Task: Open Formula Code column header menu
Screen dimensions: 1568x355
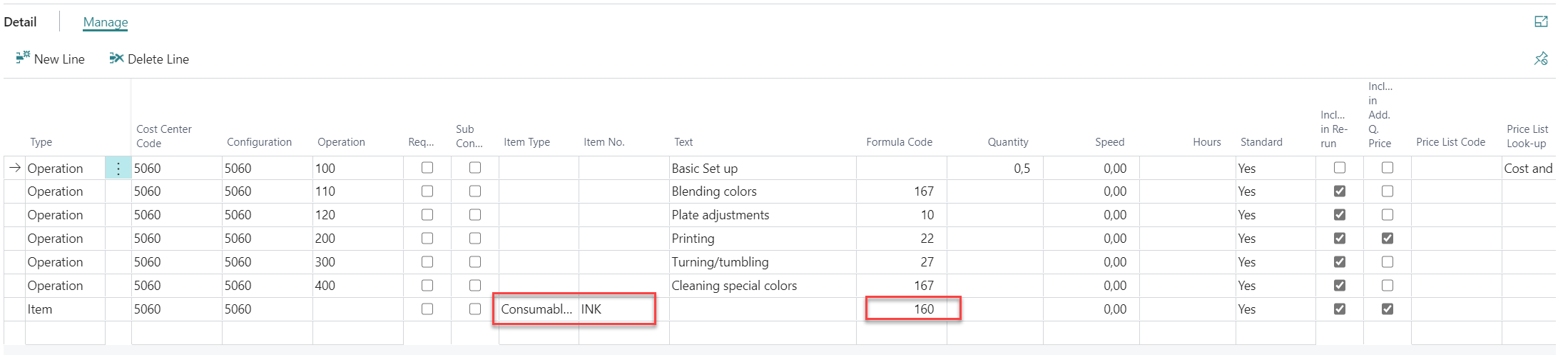Action: pyautogui.click(x=899, y=142)
